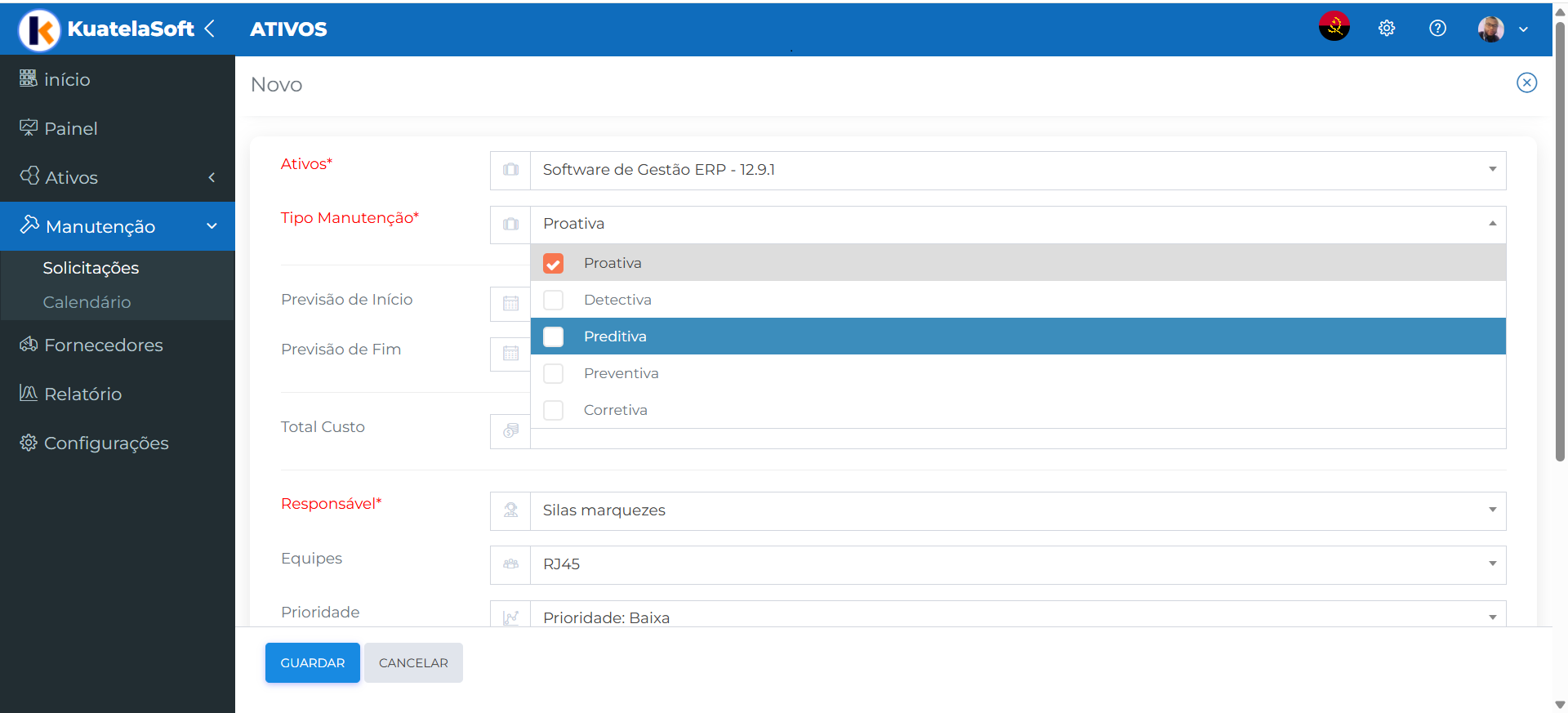Click the CANCELAR button
The image size is (1568, 713).
point(413,662)
